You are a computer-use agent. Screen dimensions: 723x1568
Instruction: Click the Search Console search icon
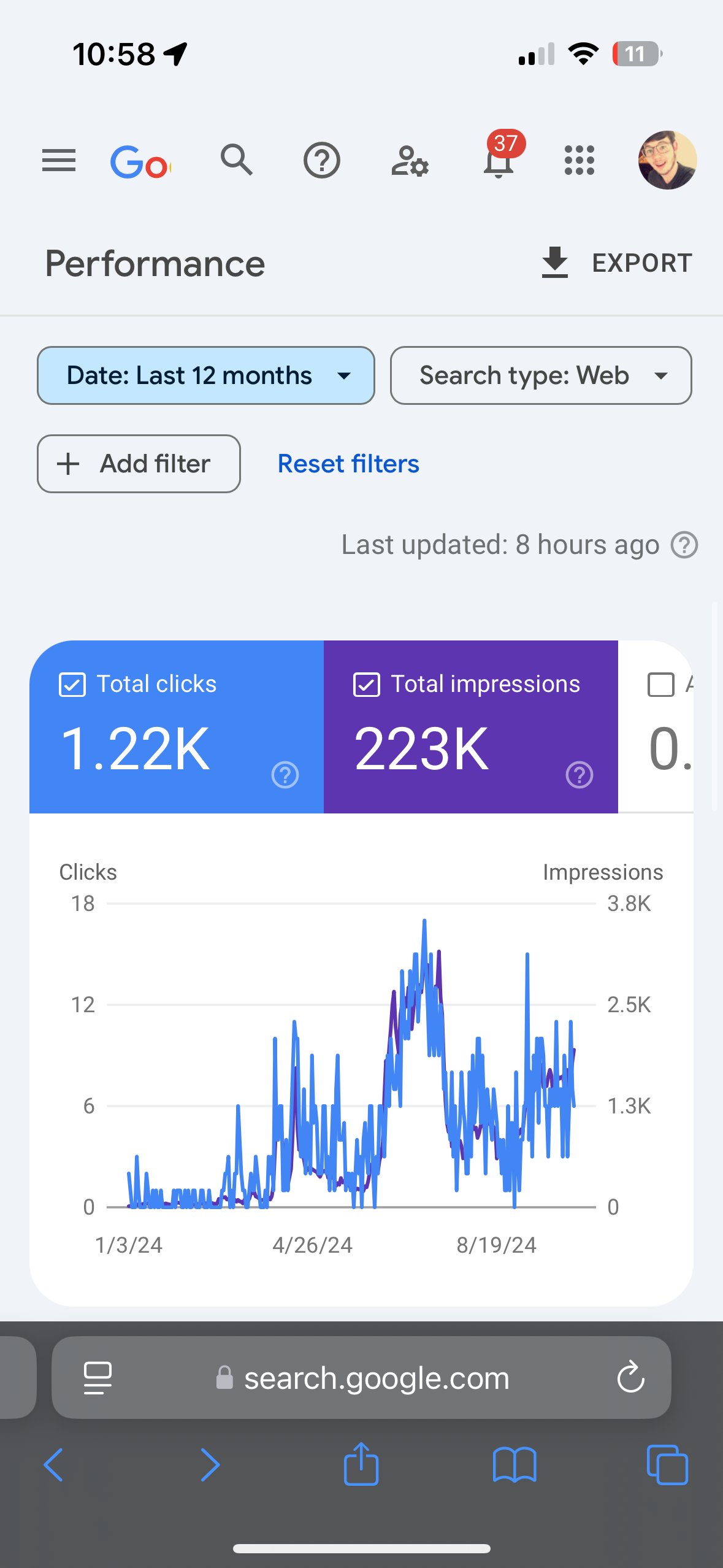click(236, 161)
